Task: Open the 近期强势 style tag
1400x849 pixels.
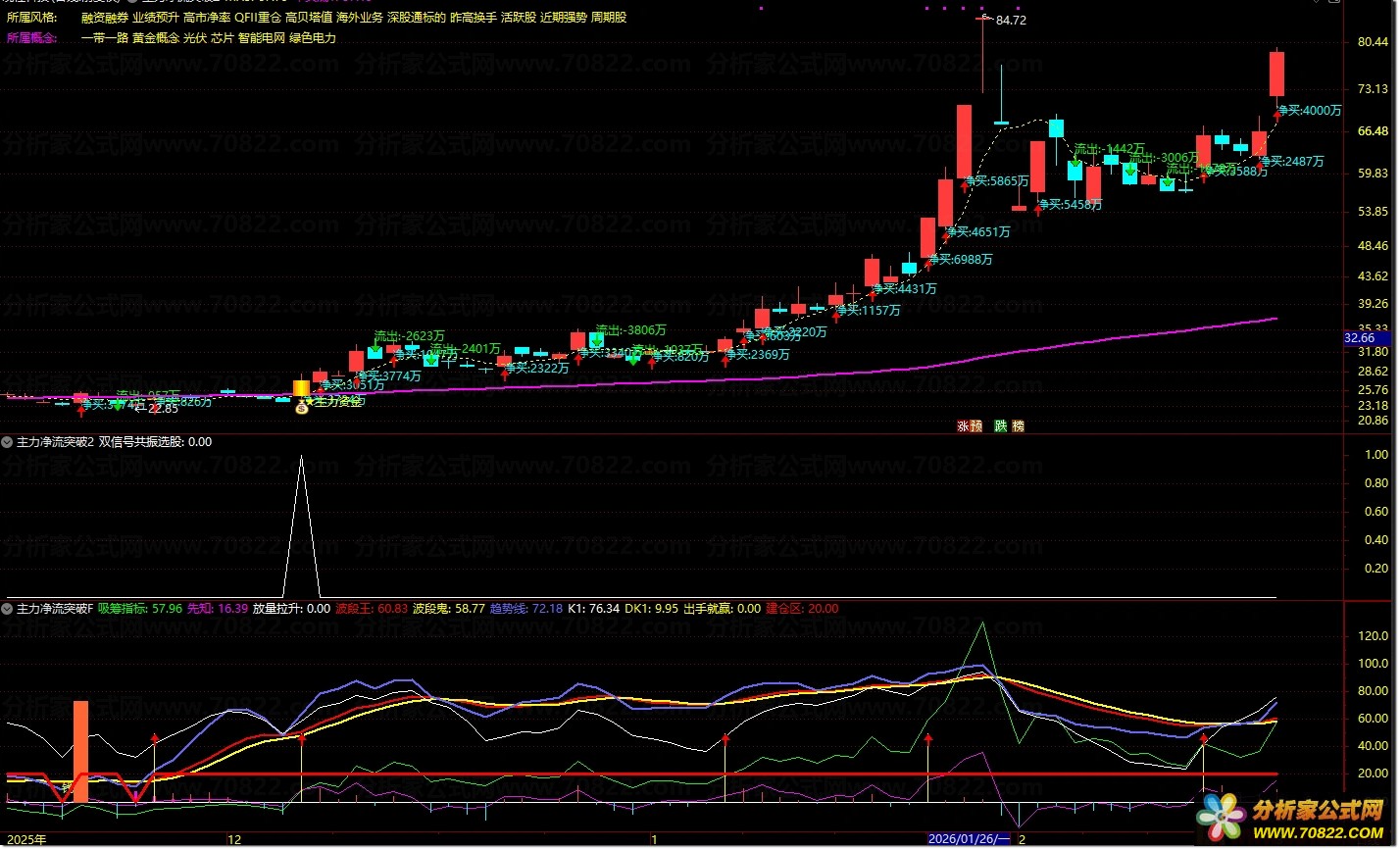Action: (564, 18)
